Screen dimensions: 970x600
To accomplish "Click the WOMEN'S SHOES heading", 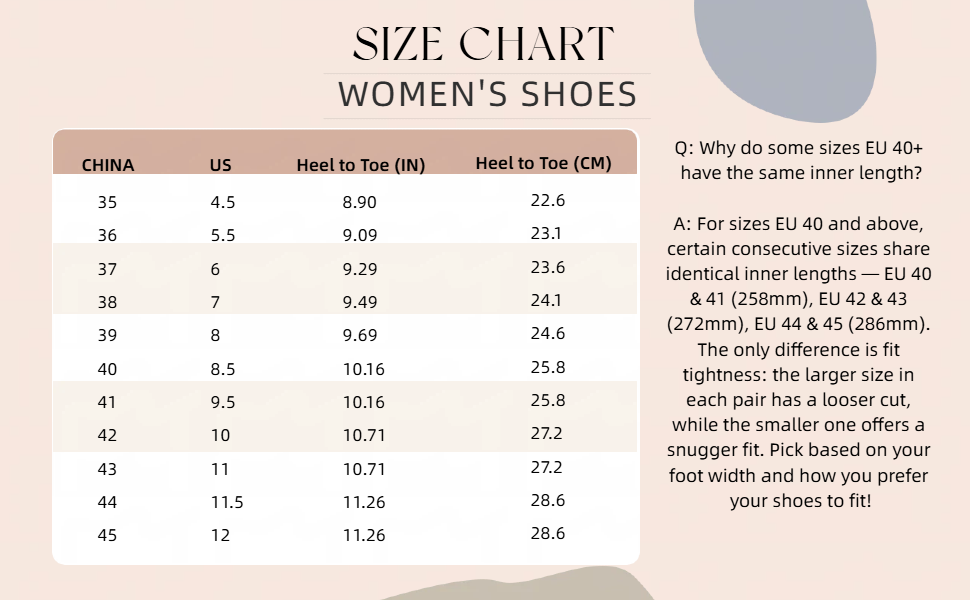I will point(487,95).
